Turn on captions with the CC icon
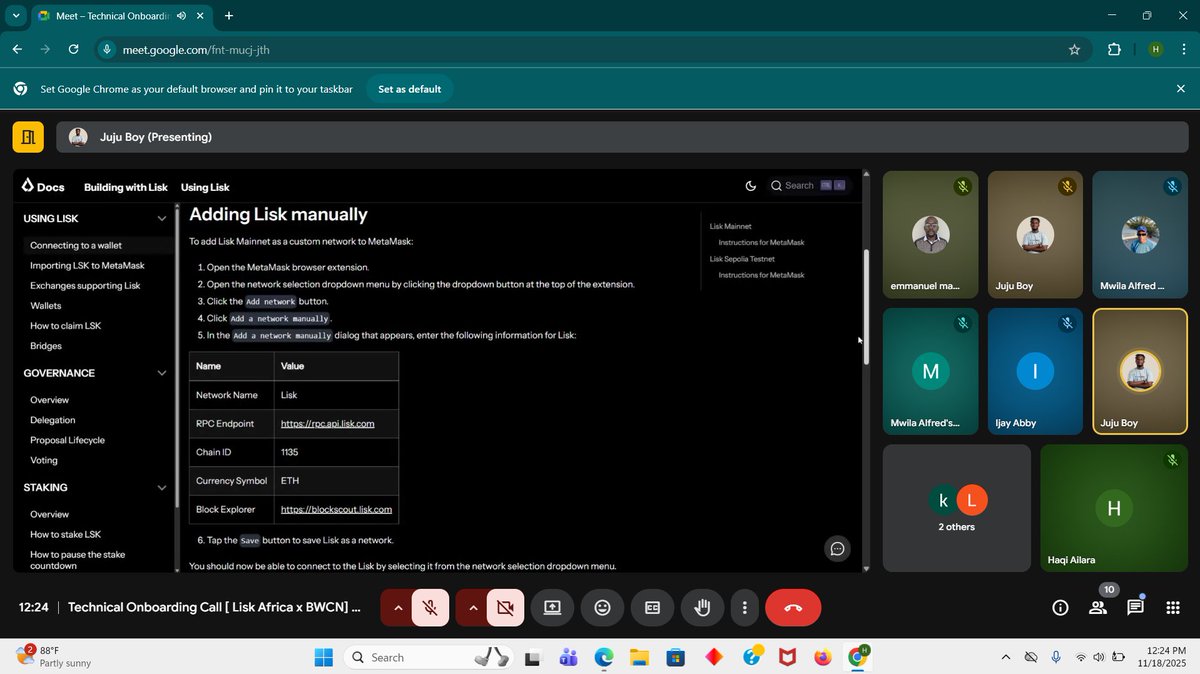1200x674 pixels. point(652,607)
